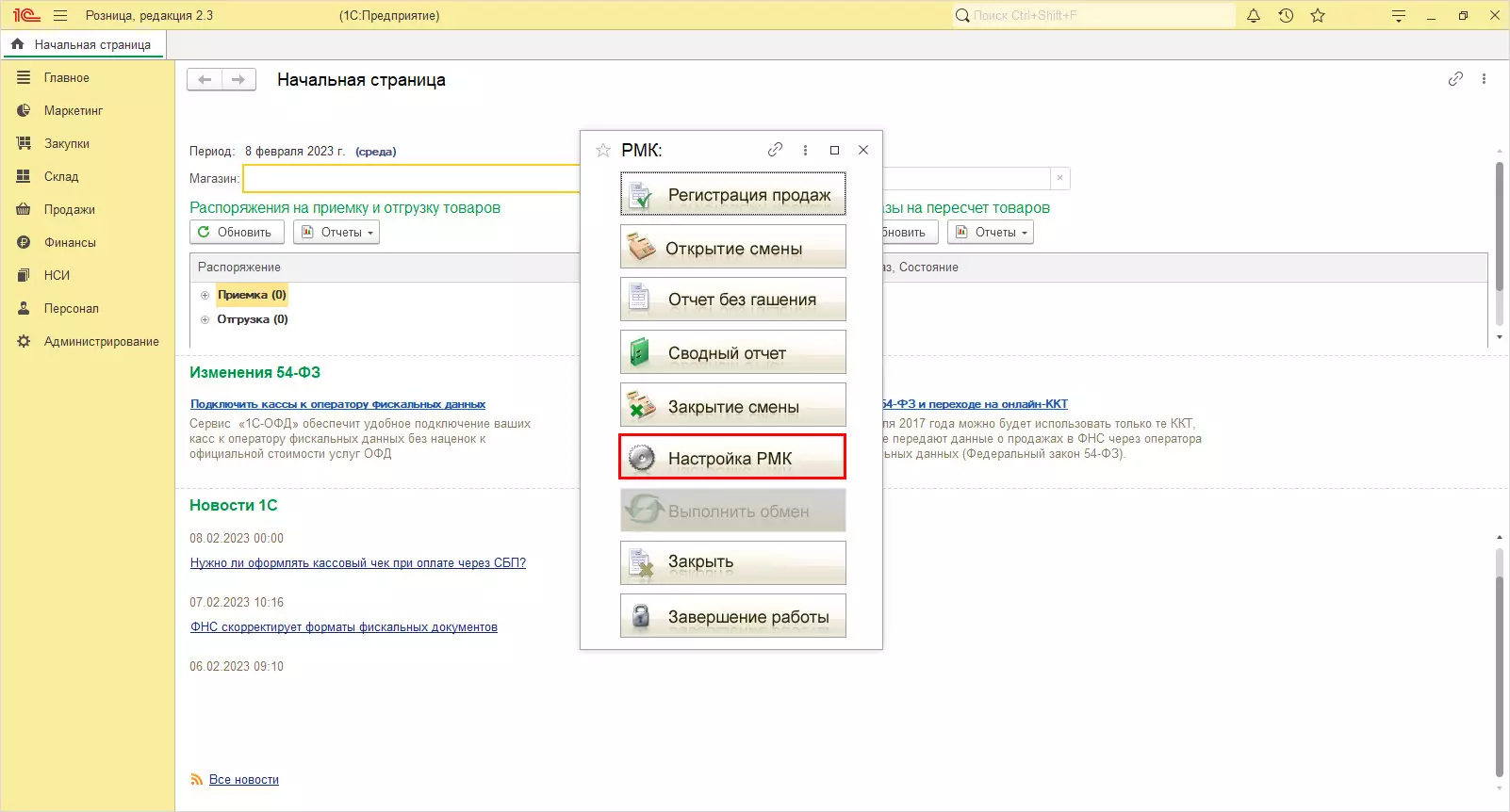The height and width of the screenshot is (812, 1510).
Task: Open the 1C main menu logo
Action: (x=26, y=15)
